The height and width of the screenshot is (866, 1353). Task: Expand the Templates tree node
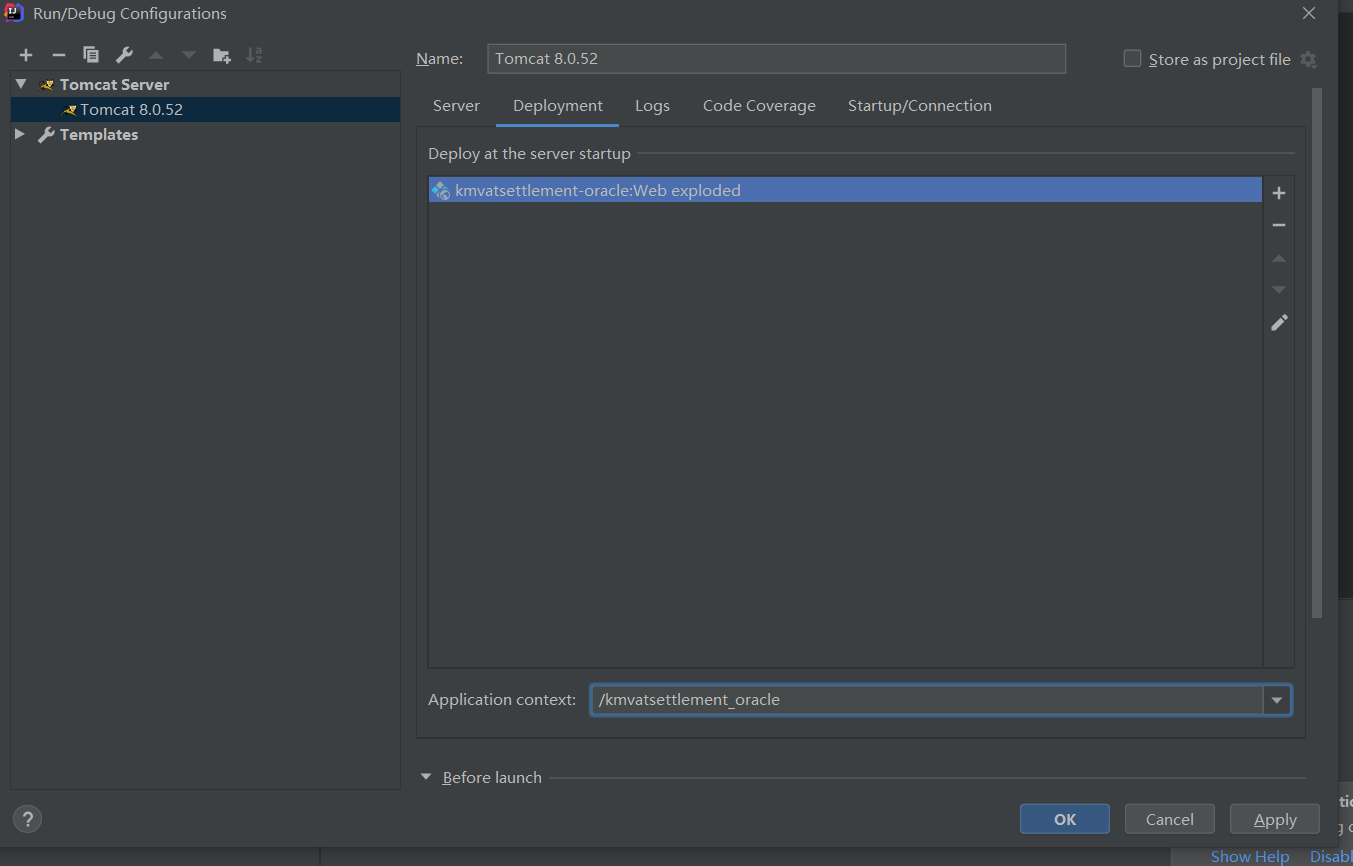[20, 134]
